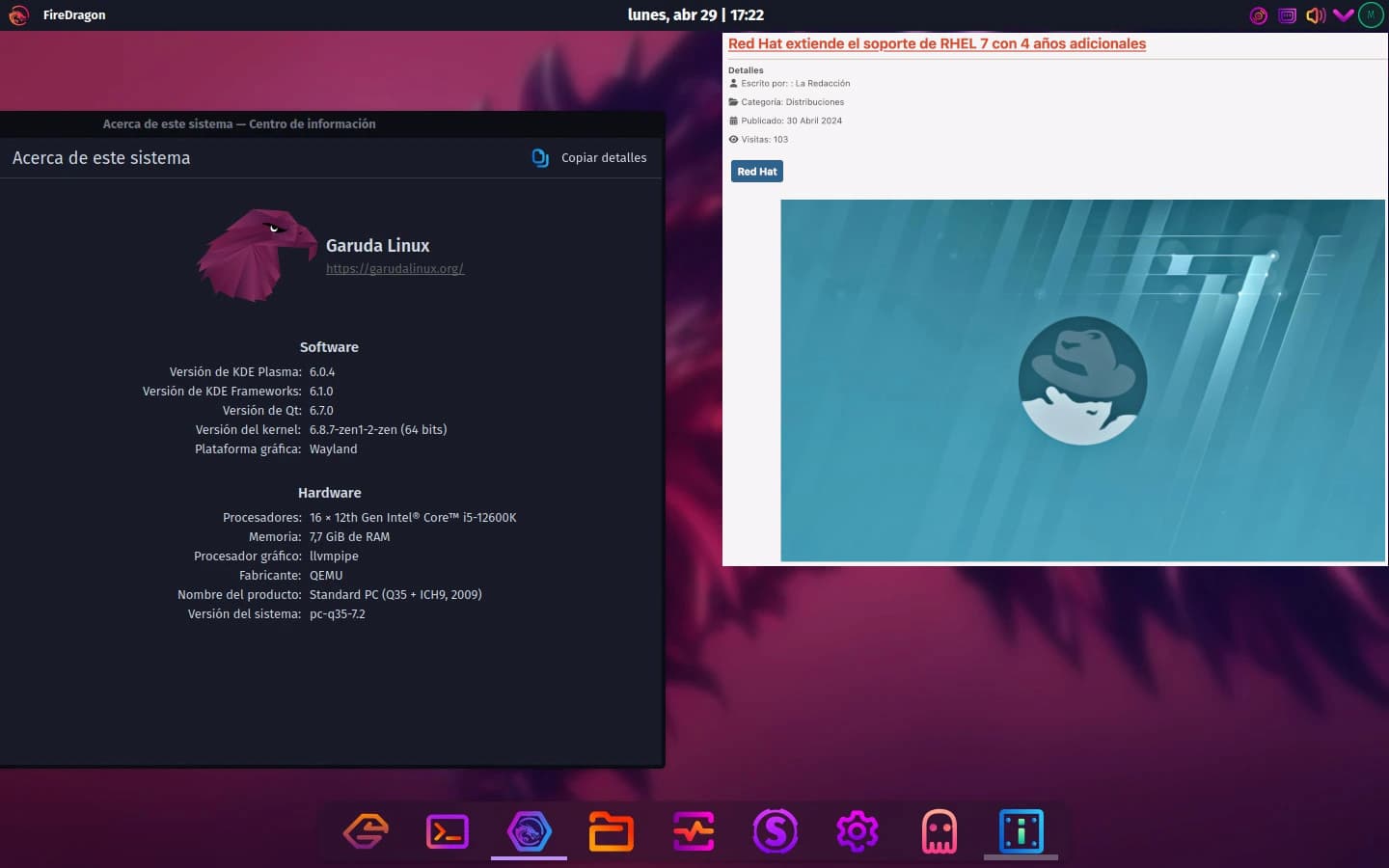The width and height of the screenshot is (1389, 868).
Task: Select the pc-q35-7.2 system version
Action: (337, 614)
